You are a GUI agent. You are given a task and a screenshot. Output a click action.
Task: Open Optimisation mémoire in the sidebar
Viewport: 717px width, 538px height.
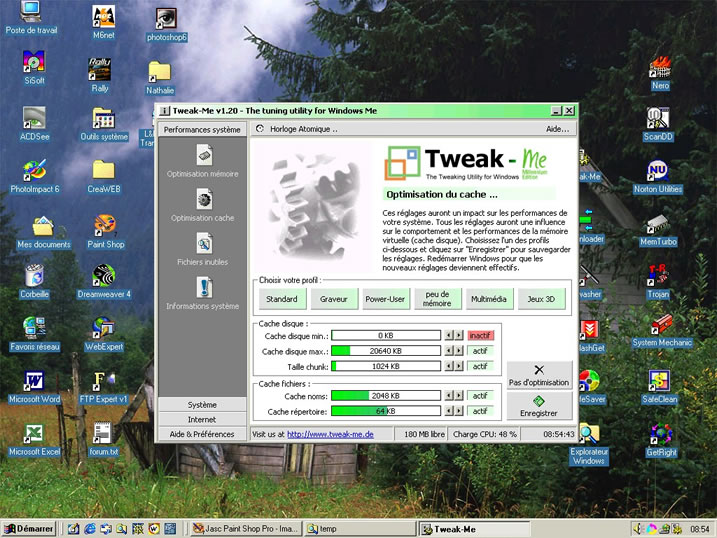pyautogui.click(x=202, y=160)
